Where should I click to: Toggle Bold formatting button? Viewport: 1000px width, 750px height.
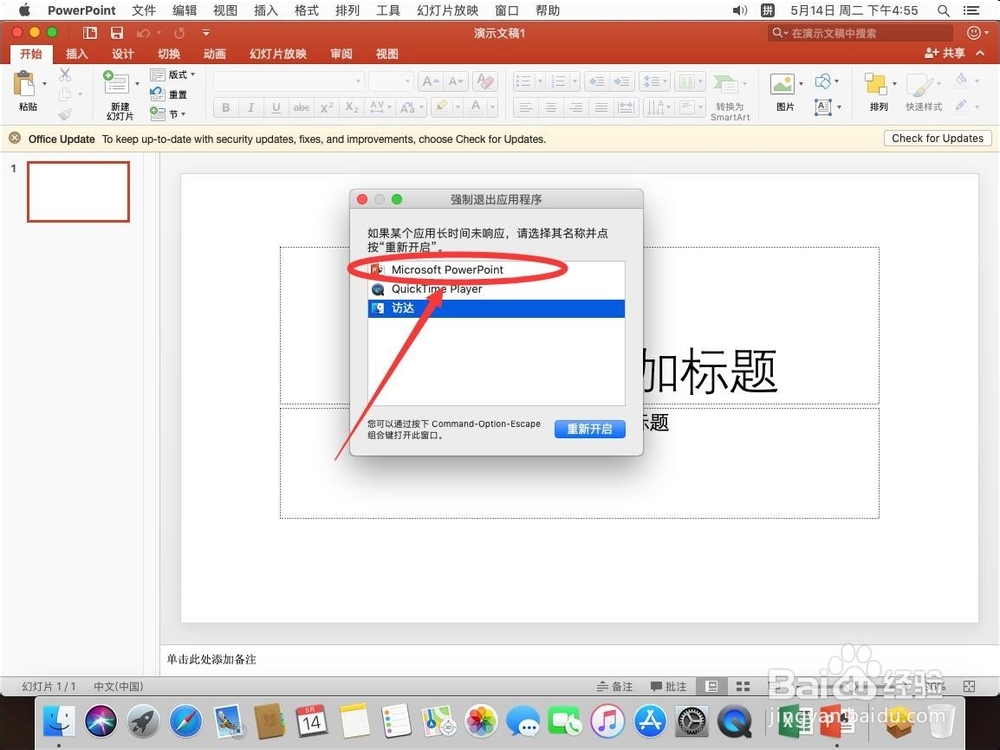(226, 108)
